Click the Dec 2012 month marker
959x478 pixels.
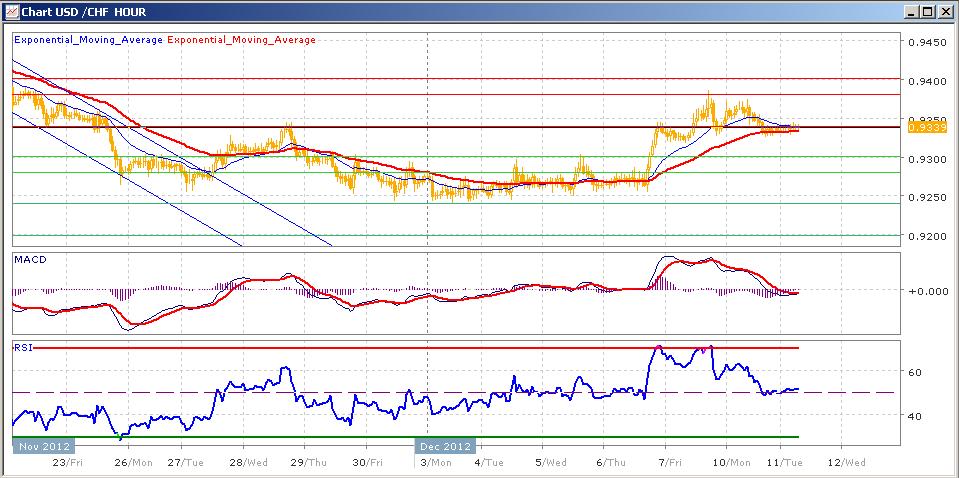(446, 446)
